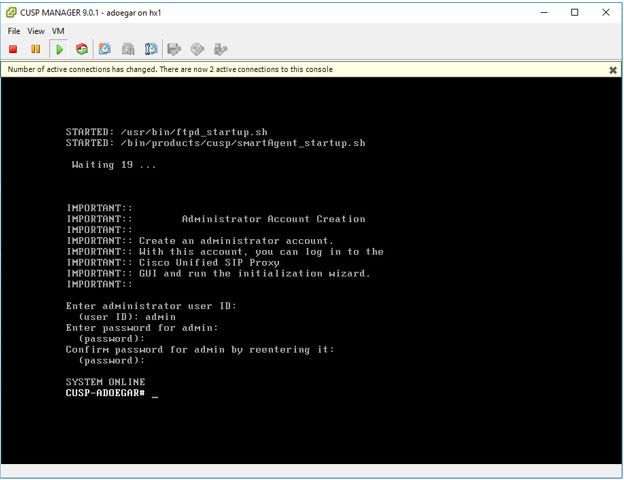Click 'Create an administrator account.' line
Viewport: 624px width, 480px height.
[x=236, y=241]
